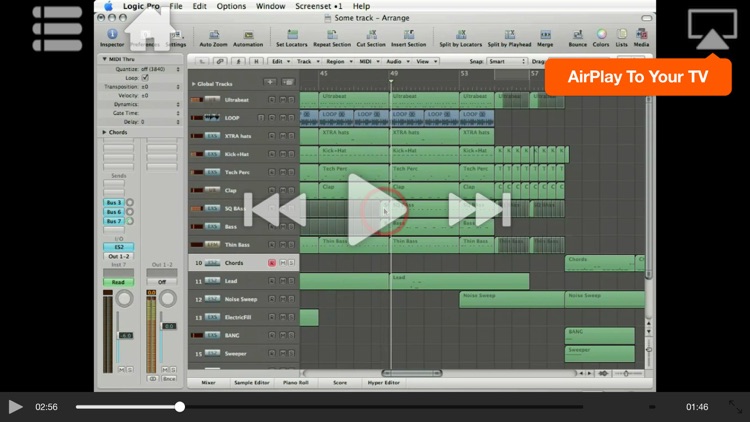
Task: Click the add global track plus button
Action: tap(270, 82)
